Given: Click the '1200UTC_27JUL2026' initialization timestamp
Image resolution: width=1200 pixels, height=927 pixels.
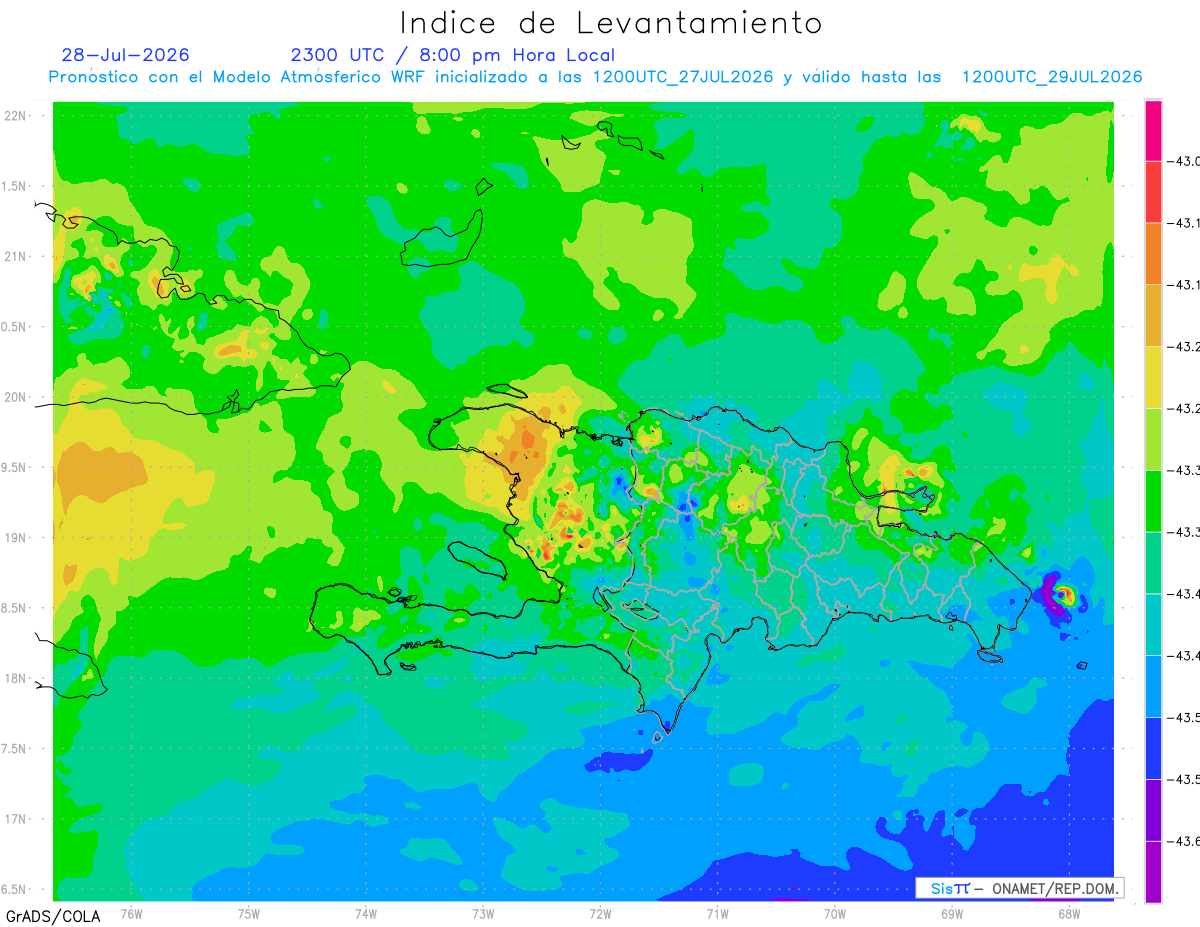Looking at the screenshot, I should (x=683, y=77).
